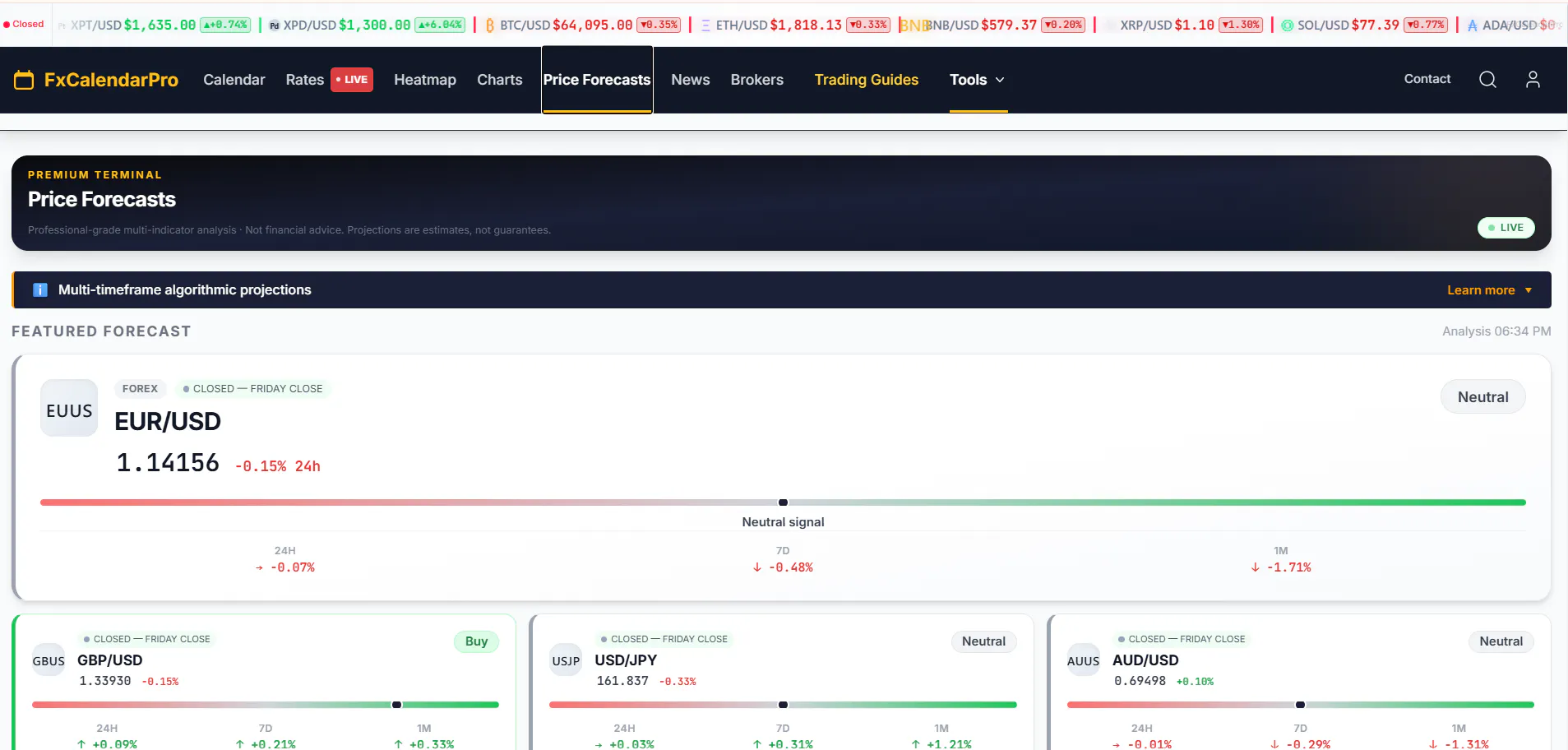Click the 1.14156 price value

coord(168,463)
